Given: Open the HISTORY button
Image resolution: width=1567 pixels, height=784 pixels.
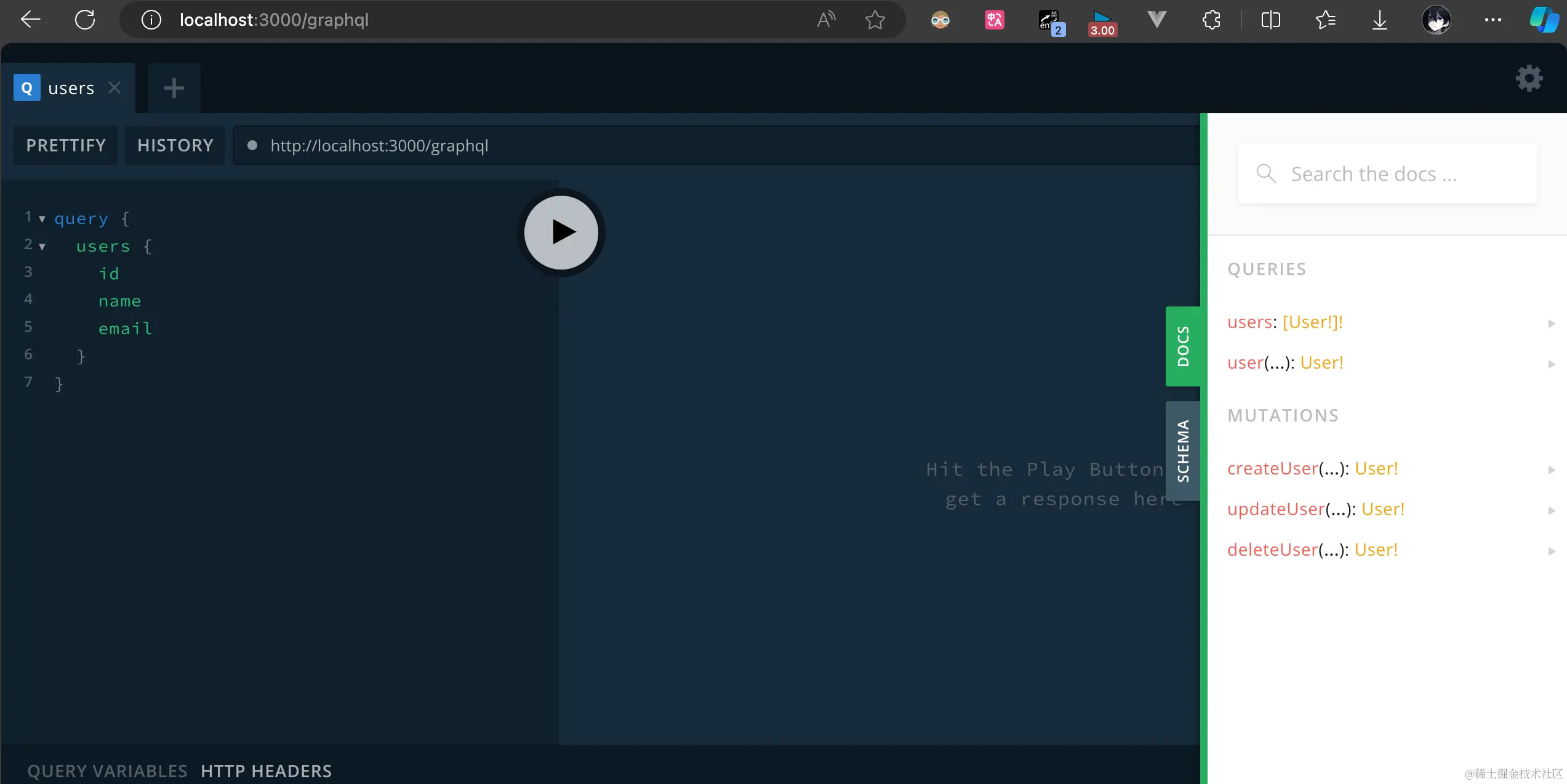Looking at the screenshot, I should [175, 145].
